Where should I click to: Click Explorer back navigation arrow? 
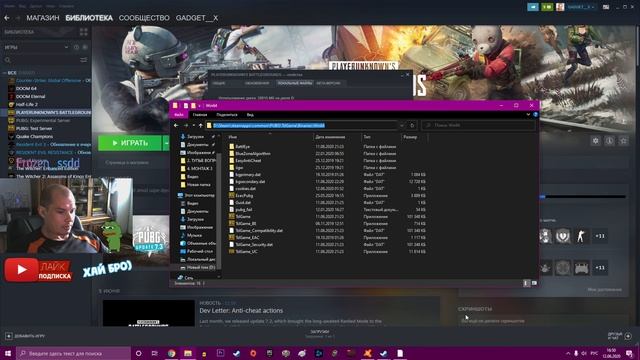click(176, 125)
